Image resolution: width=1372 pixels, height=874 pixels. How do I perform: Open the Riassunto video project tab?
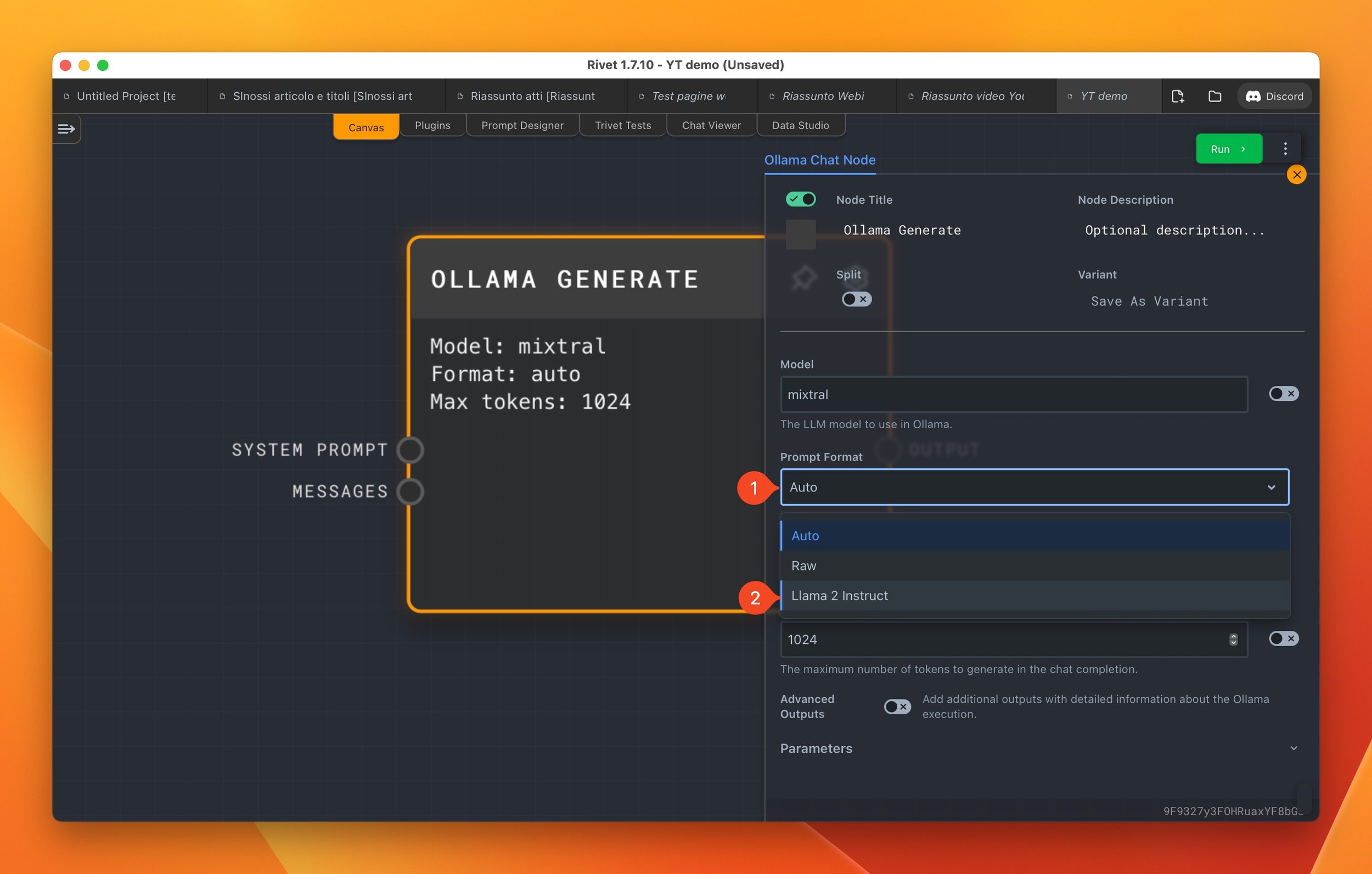(976, 97)
